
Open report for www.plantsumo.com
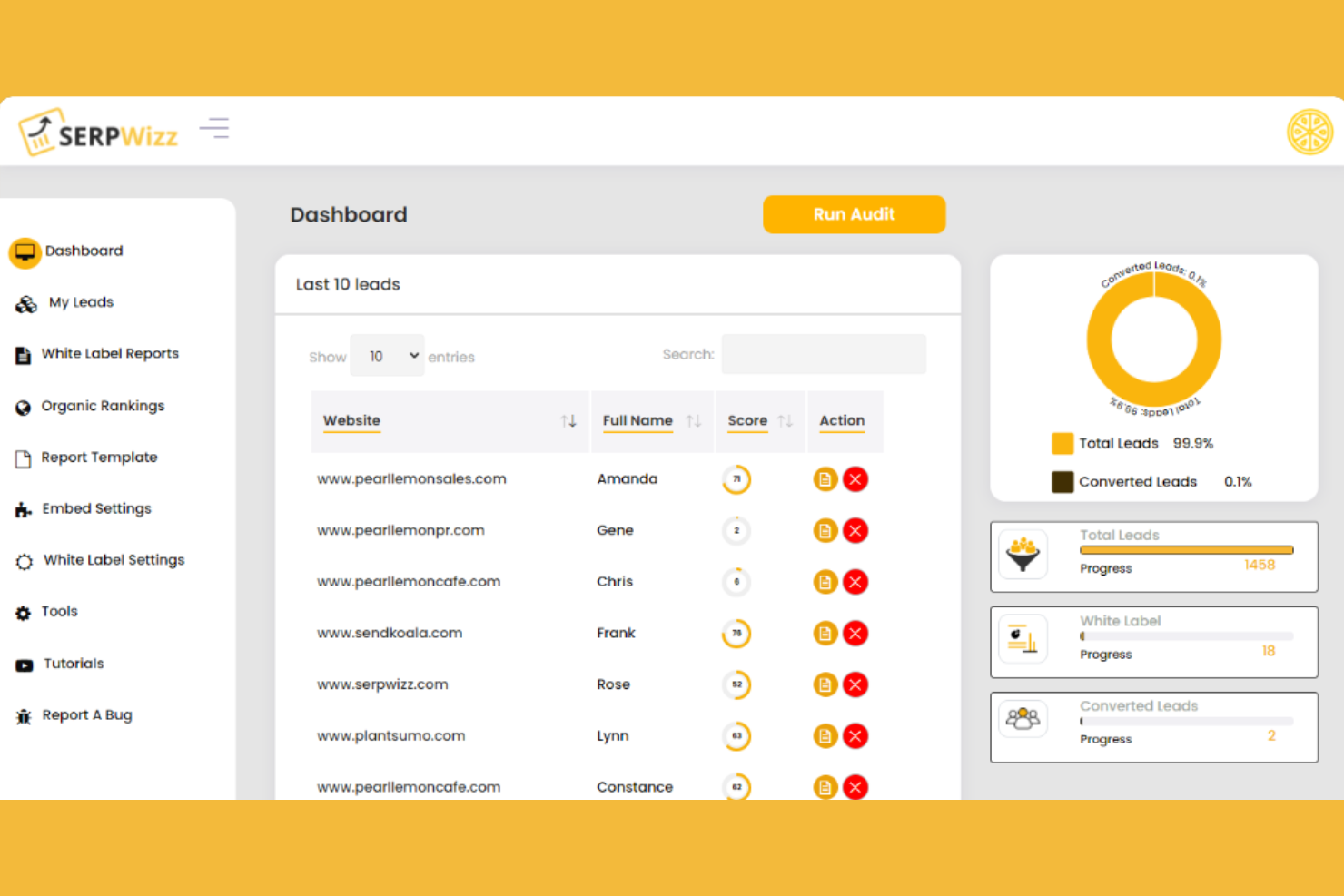825,736
